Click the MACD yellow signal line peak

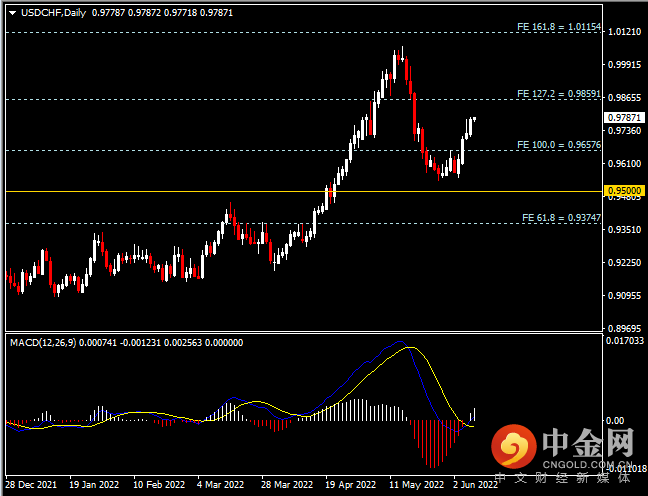point(410,347)
